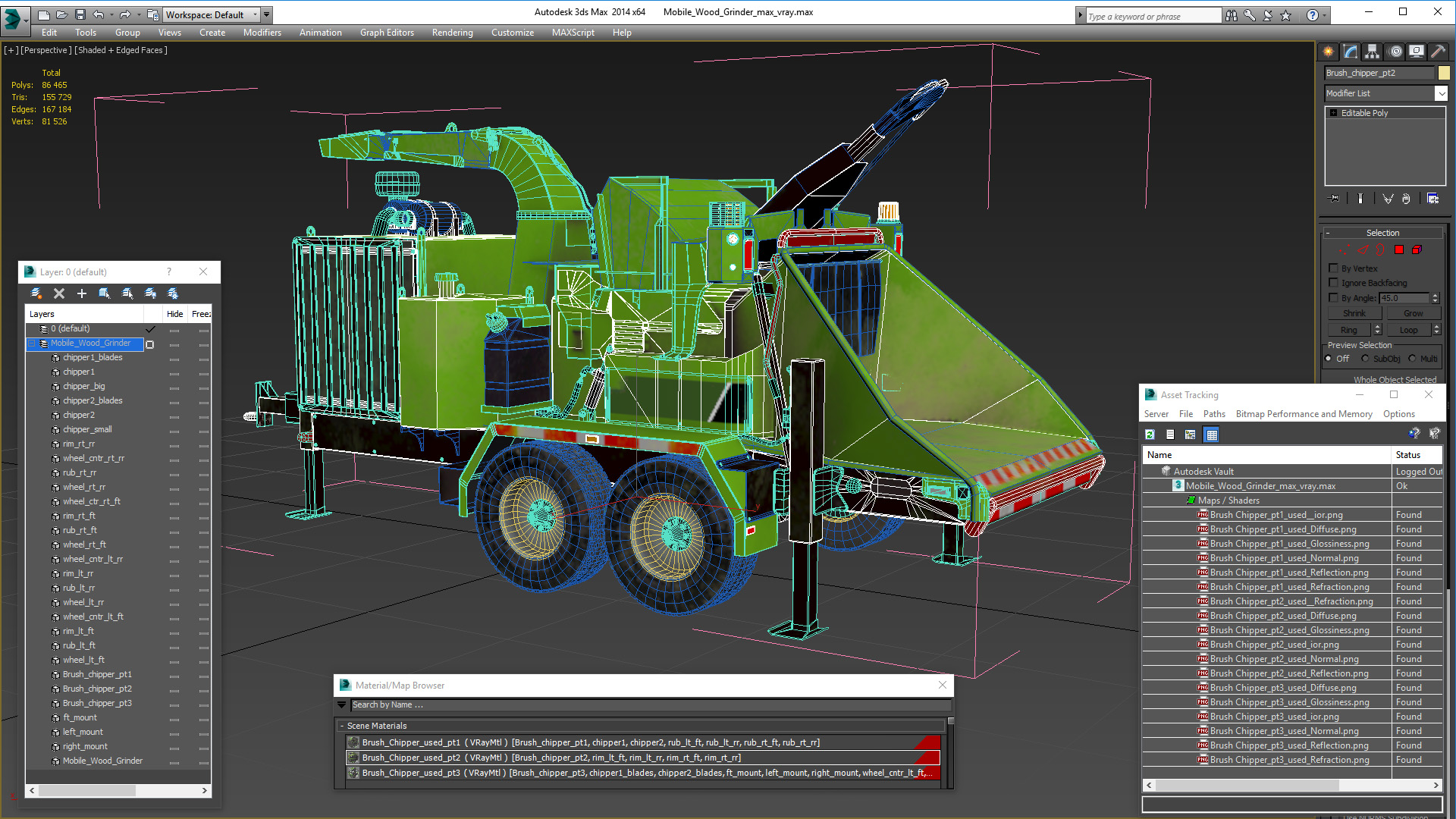Open the Motion command panel tab
The height and width of the screenshot is (819, 1456).
1395,52
